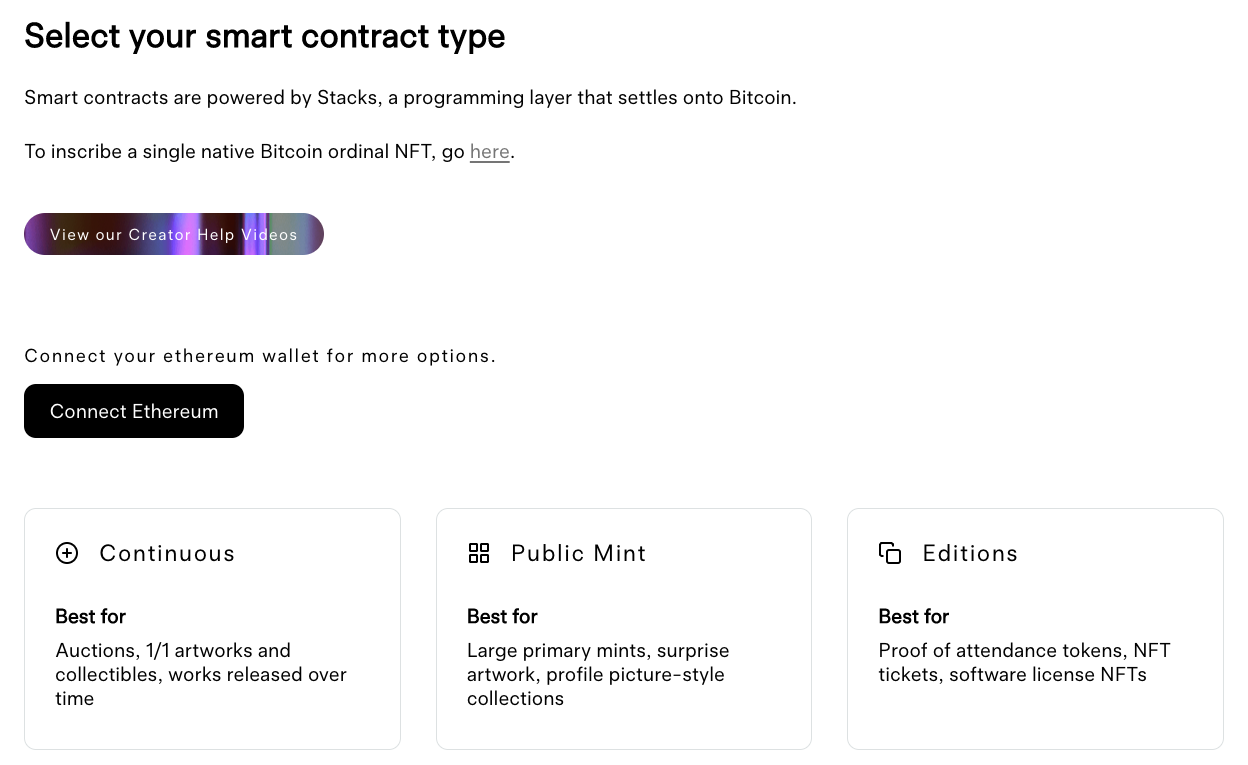This screenshot has height=765, width=1248.
Task: Click the Proof of attendance tokens description
Action: pos(1024,662)
